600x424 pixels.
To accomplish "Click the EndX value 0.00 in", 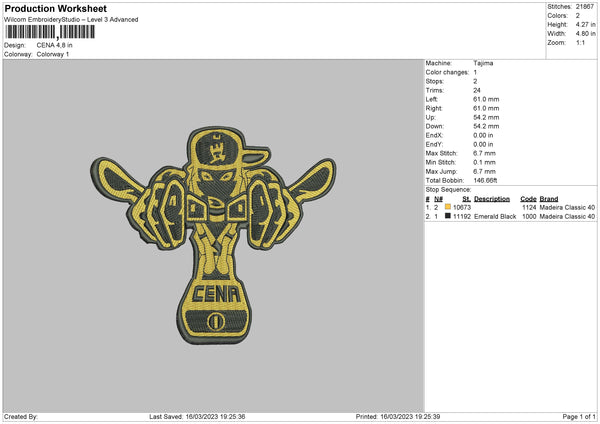I will [x=483, y=135].
